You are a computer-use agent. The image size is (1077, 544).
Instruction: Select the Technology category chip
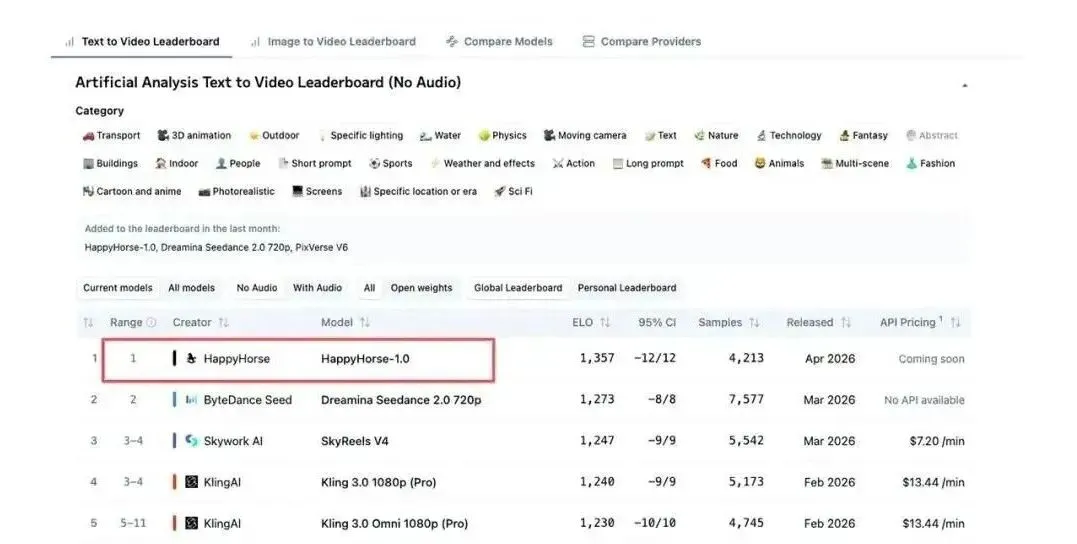789,135
